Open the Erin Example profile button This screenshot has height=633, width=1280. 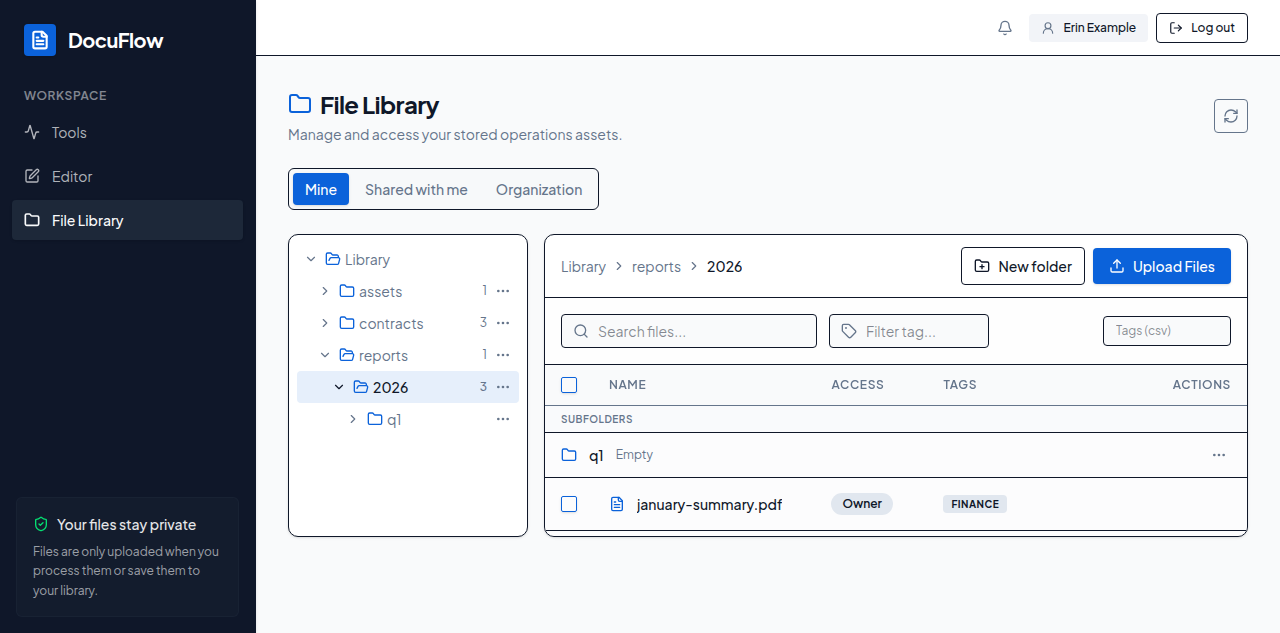pyautogui.click(x=1088, y=28)
